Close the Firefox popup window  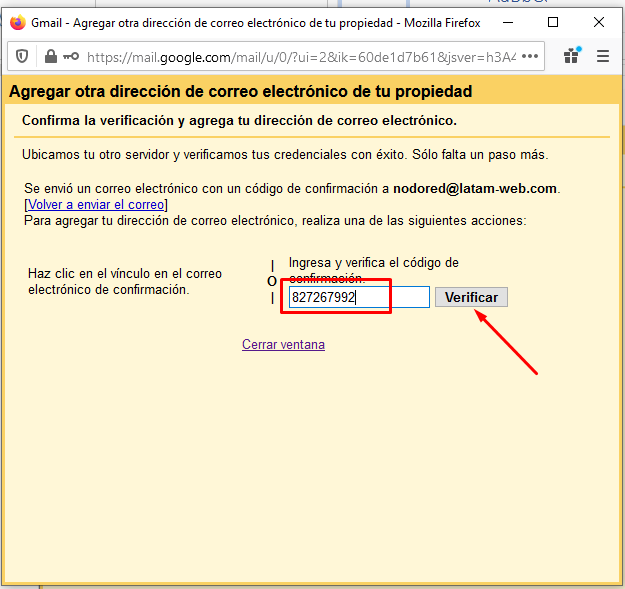[599, 22]
